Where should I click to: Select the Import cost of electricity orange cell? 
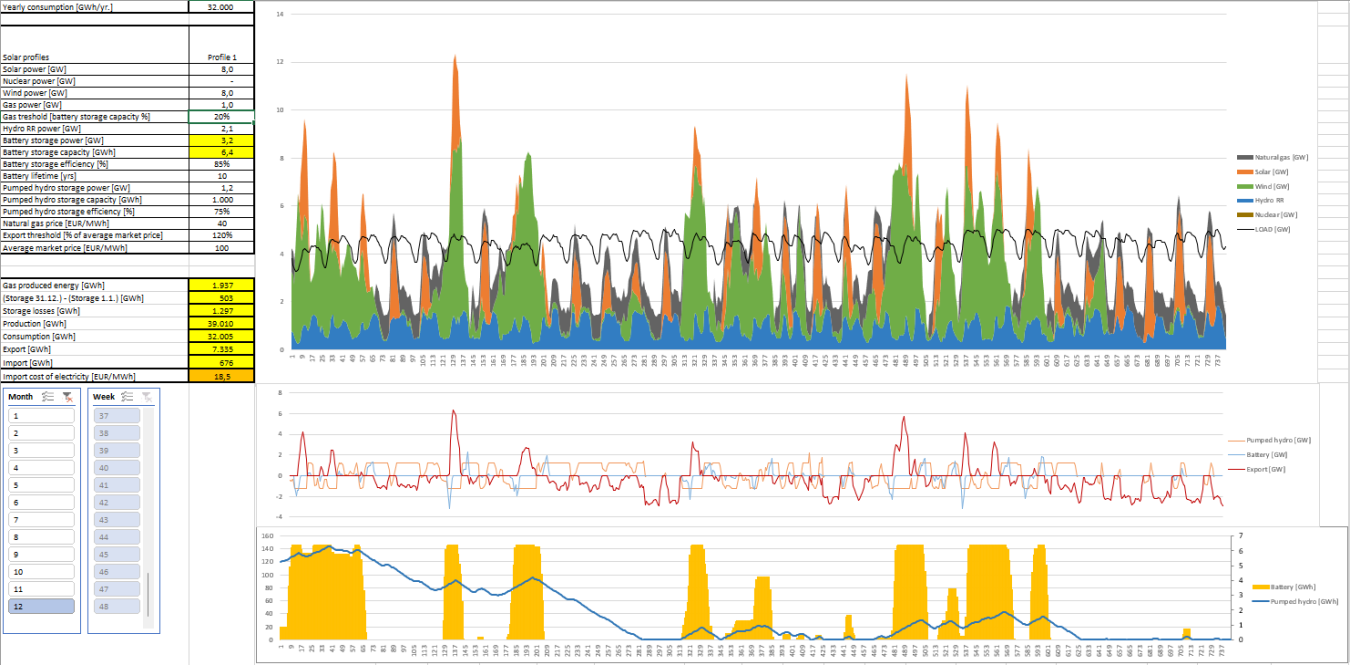[x=221, y=376]
